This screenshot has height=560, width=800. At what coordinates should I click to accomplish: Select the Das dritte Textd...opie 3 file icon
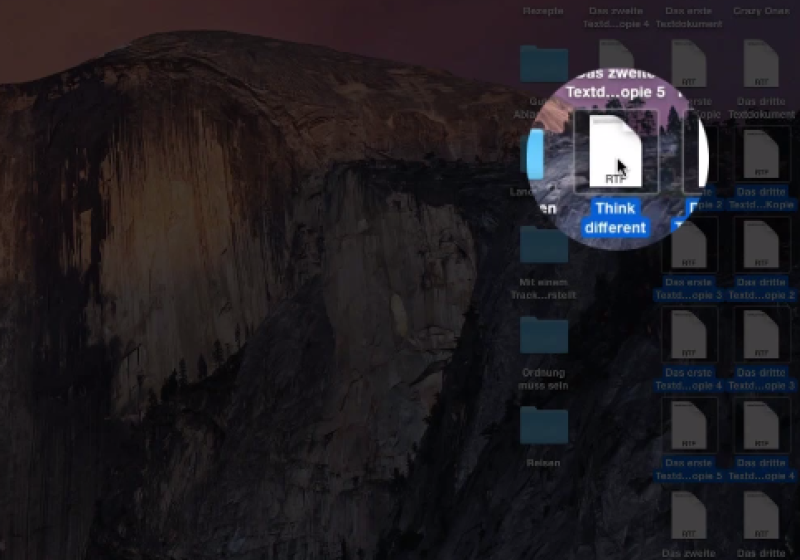click(x=760, y=334)
